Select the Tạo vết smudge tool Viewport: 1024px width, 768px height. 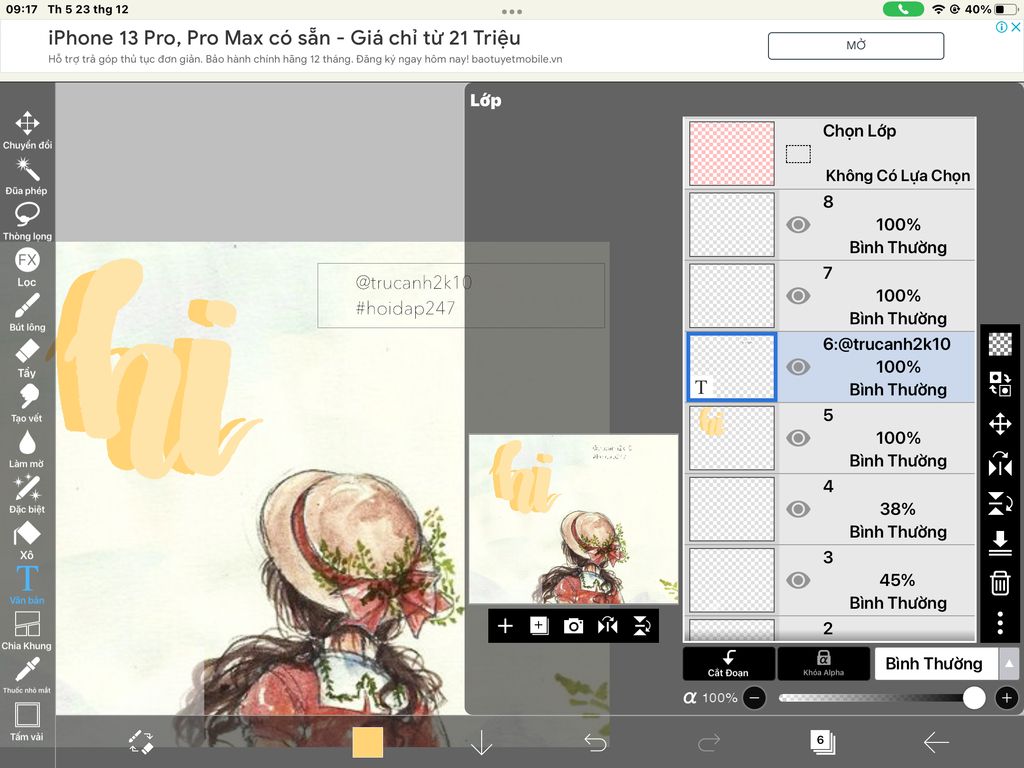[x=27, y=404]
